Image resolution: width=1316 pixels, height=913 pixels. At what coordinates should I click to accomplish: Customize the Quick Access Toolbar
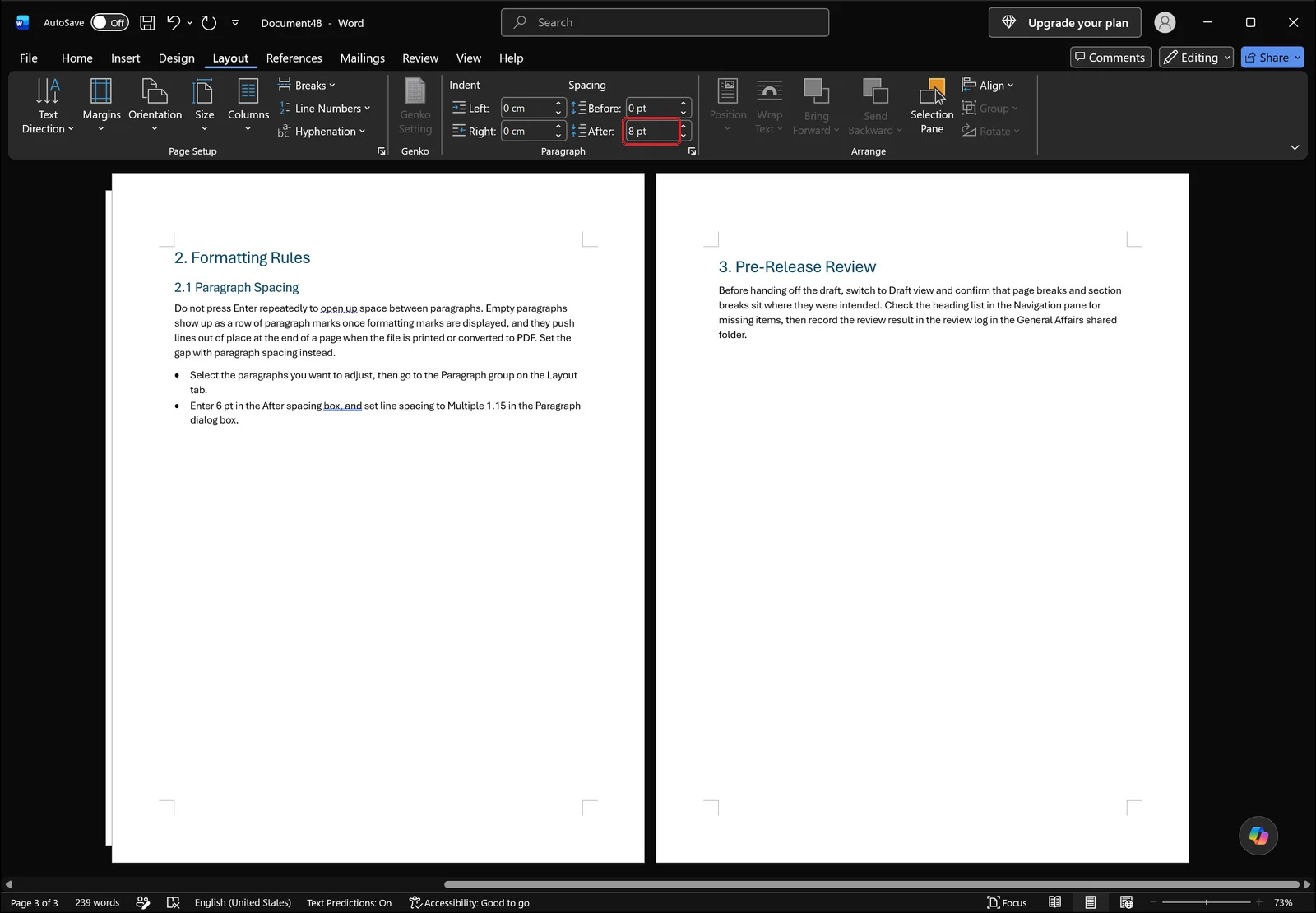coord(235,23)
